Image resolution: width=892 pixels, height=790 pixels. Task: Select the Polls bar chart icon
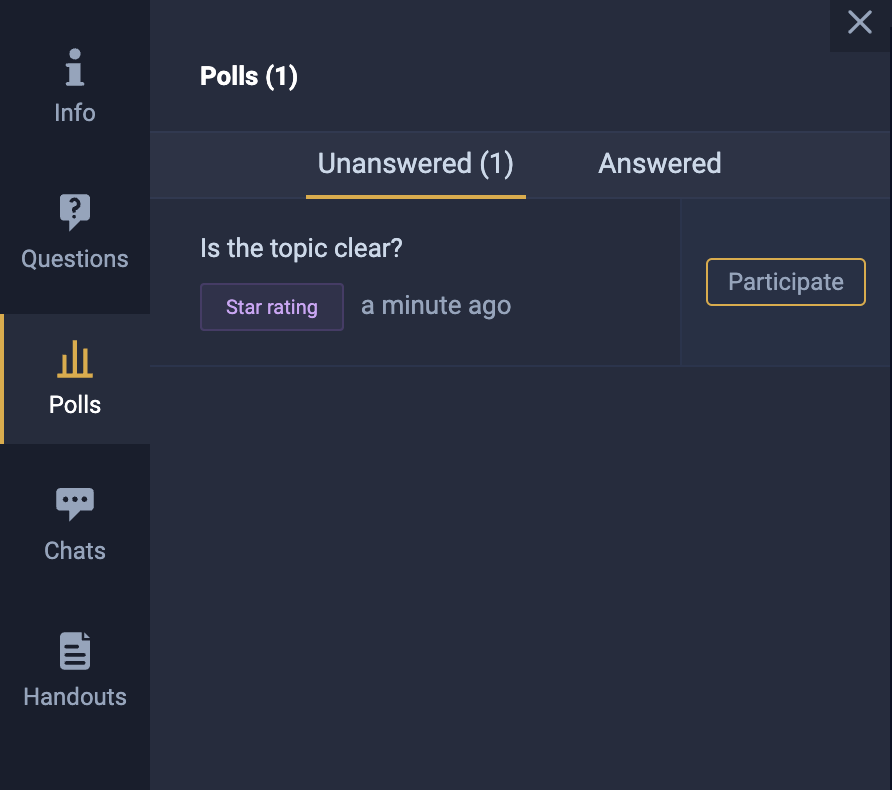75,359
